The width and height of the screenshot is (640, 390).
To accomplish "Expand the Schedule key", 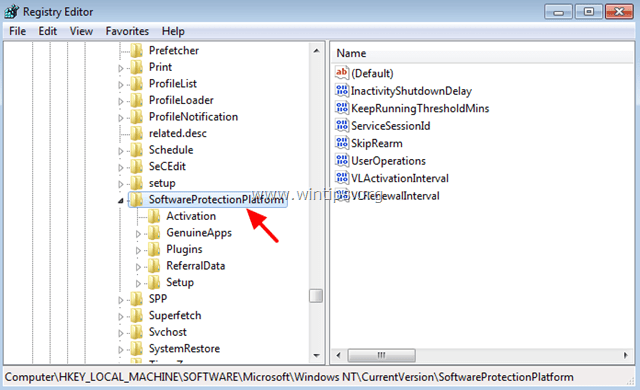I will [x=121, y=151].
